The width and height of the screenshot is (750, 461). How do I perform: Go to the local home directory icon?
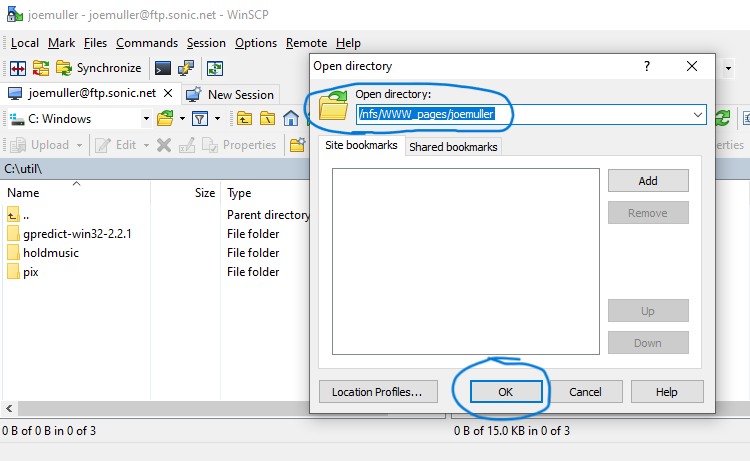(290, 118)
